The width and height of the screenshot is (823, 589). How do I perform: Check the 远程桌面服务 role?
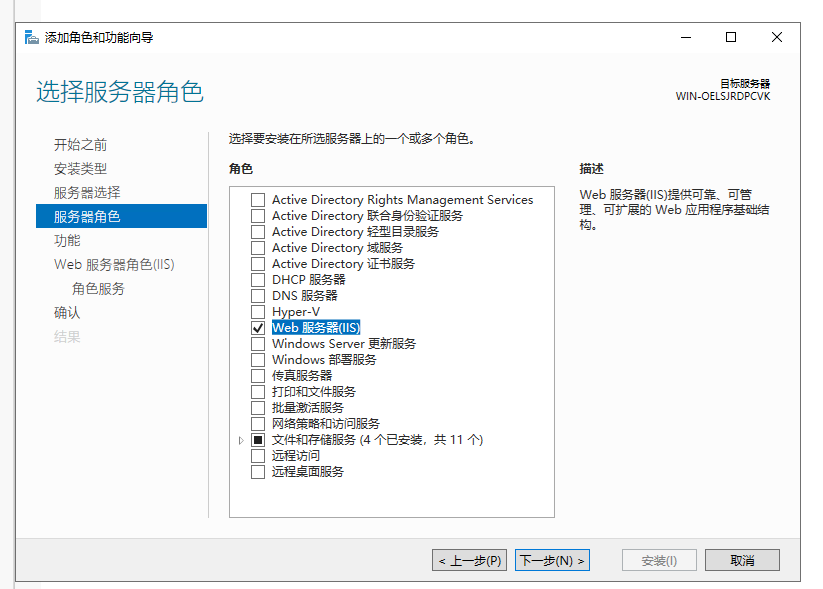click(x=257, y=471)
